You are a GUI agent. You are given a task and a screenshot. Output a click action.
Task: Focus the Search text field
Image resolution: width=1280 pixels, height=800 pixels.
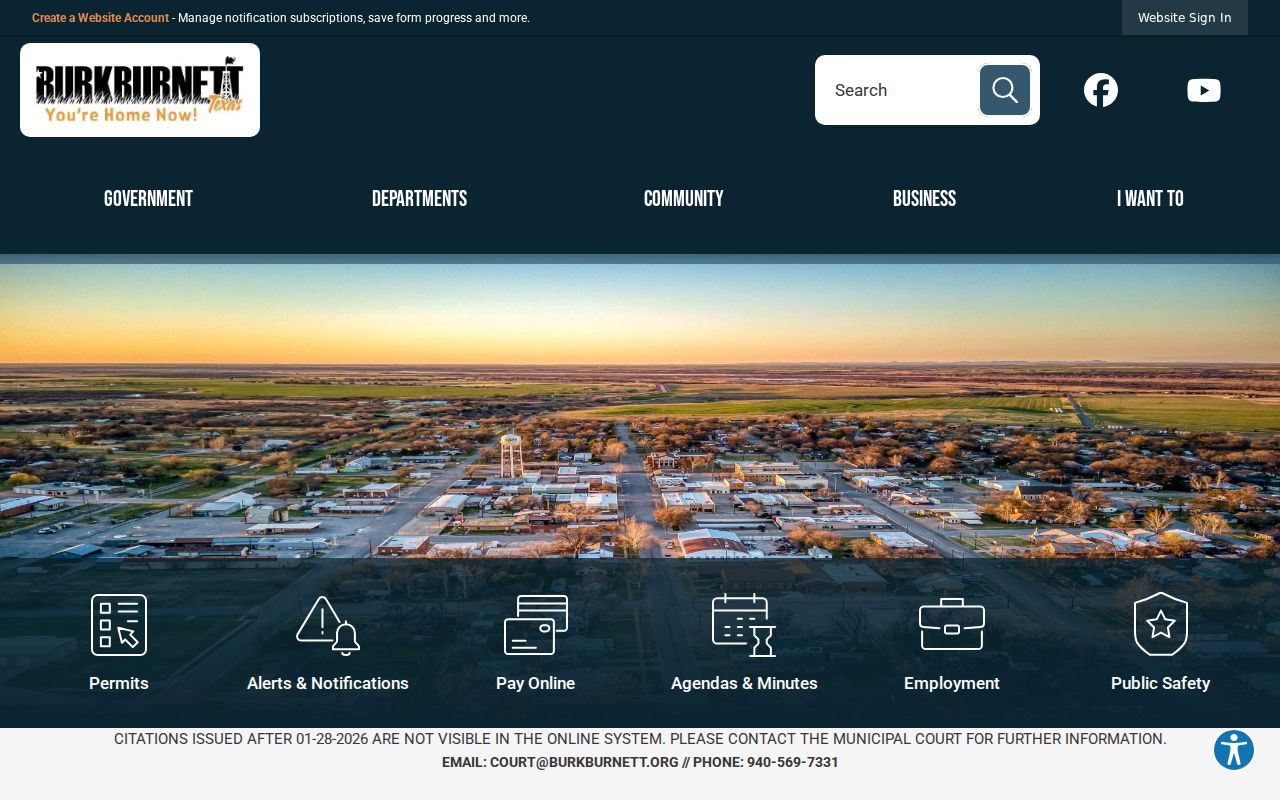(x=898, y=90)
